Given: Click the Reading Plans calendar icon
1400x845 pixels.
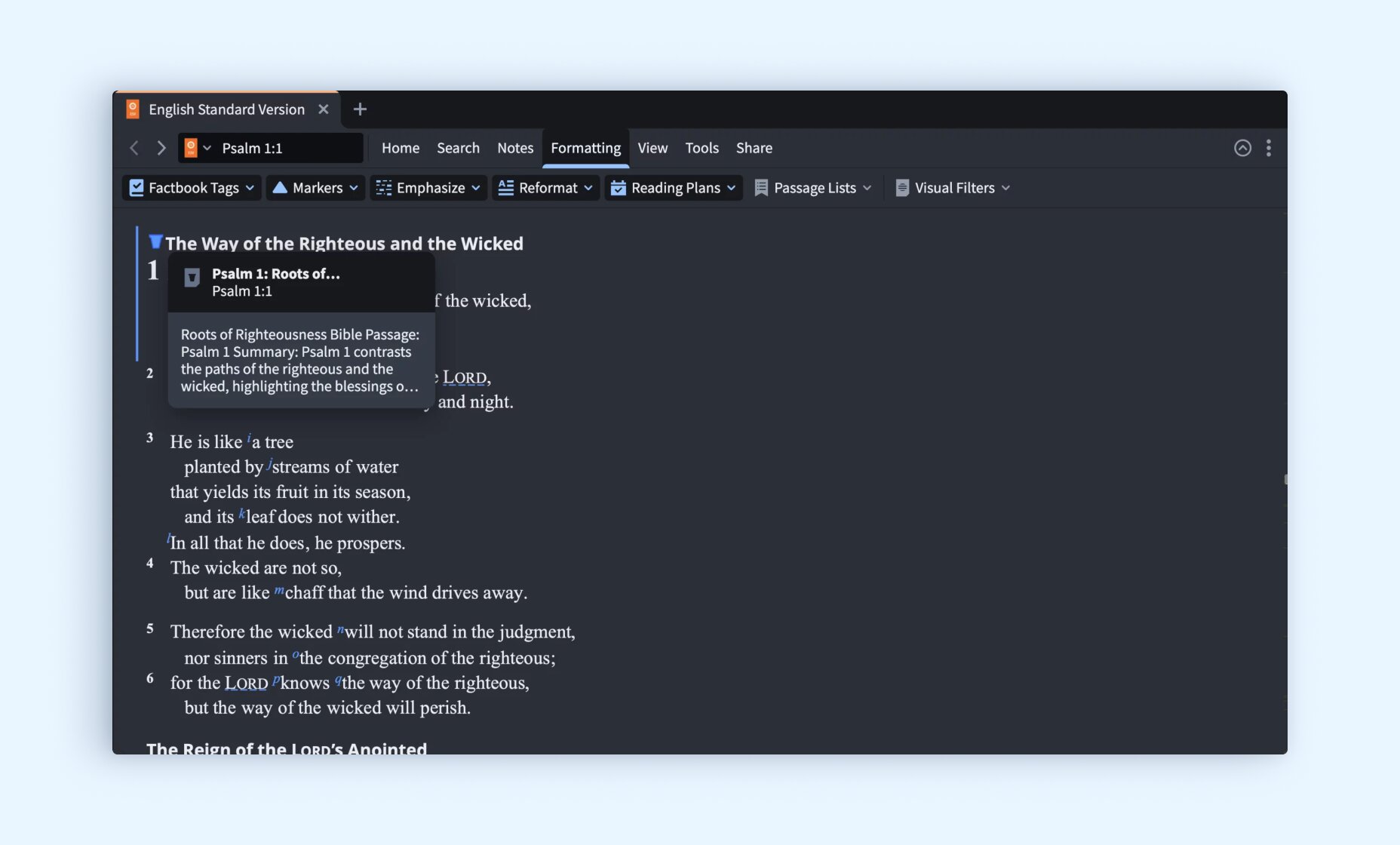Looking at the screenshot, I should tap(619, 188).
